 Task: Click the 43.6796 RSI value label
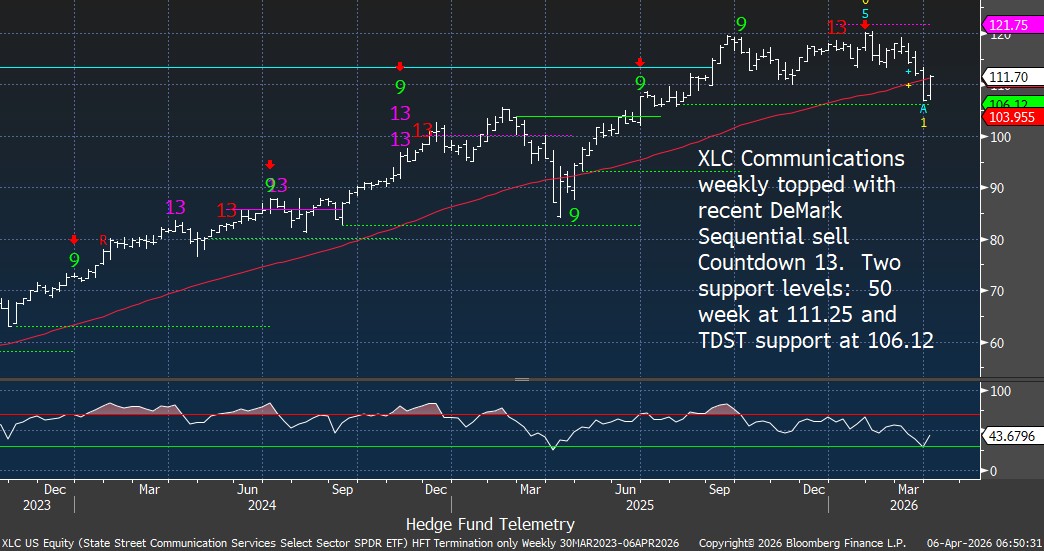pos(1012,437)
